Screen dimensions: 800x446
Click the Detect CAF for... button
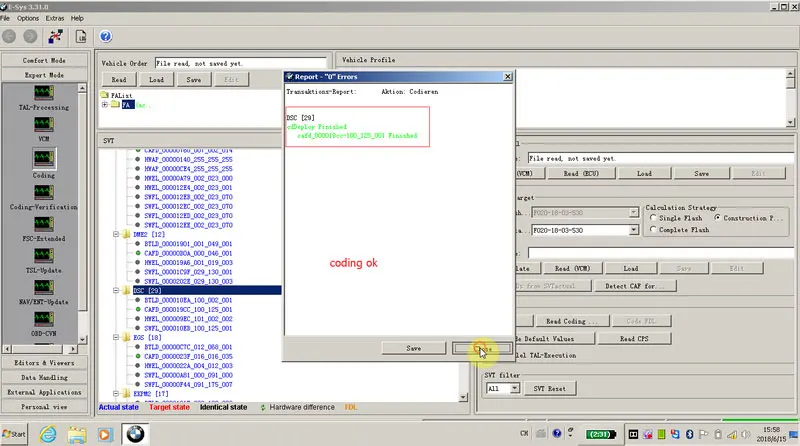635,286
